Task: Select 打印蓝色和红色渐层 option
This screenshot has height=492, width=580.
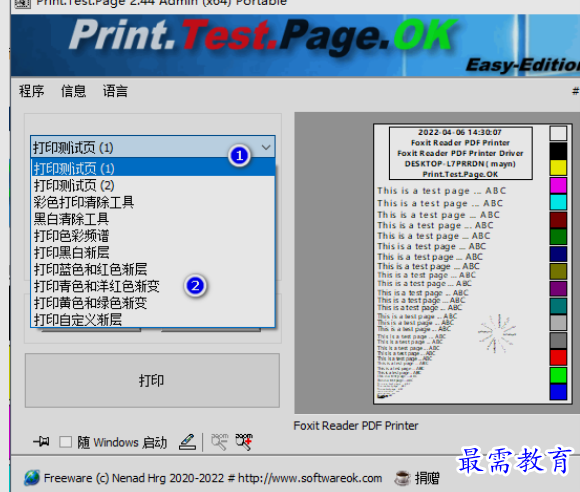Action: pyautogui.click(x=153, y=269)
